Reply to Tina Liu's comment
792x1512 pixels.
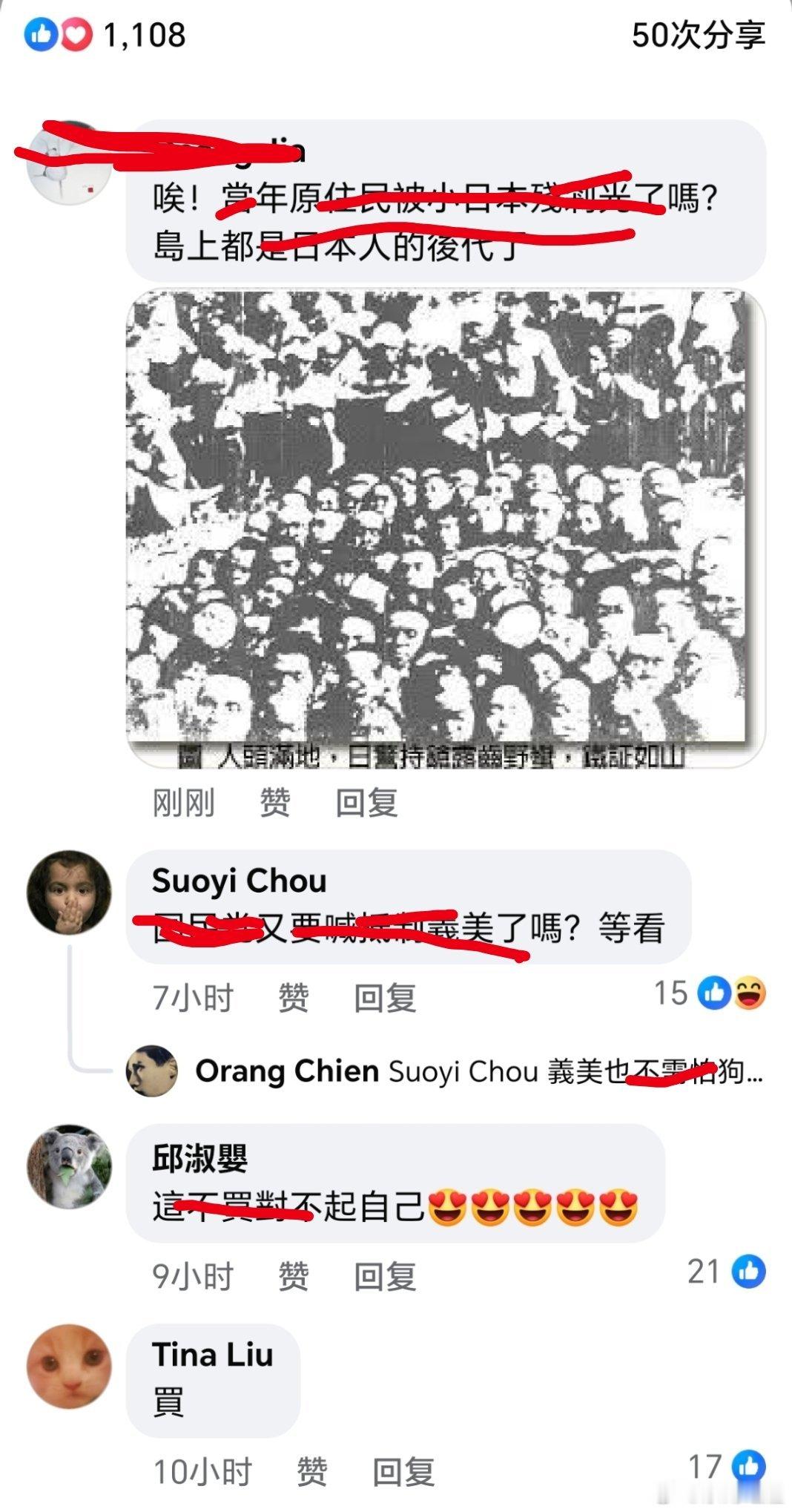click(403, 1471)
